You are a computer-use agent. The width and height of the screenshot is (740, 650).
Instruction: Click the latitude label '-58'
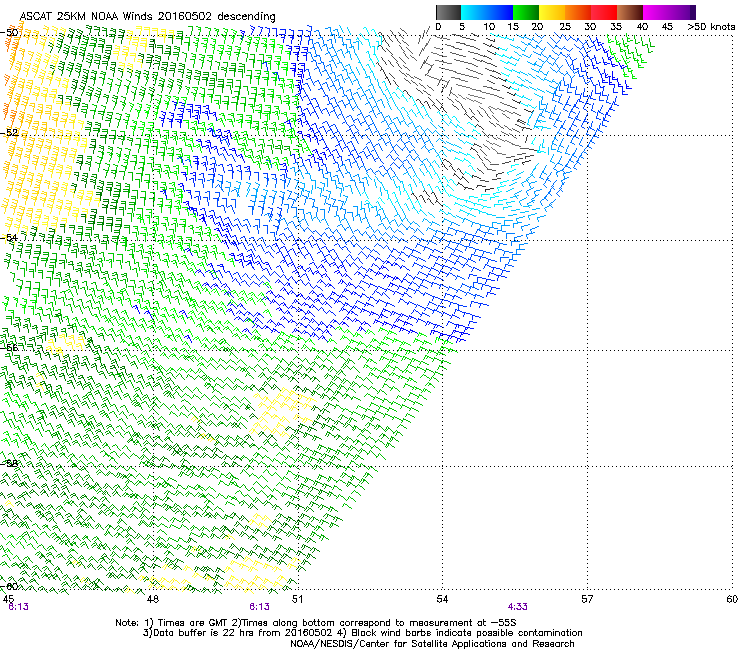[x=9, y=463]
